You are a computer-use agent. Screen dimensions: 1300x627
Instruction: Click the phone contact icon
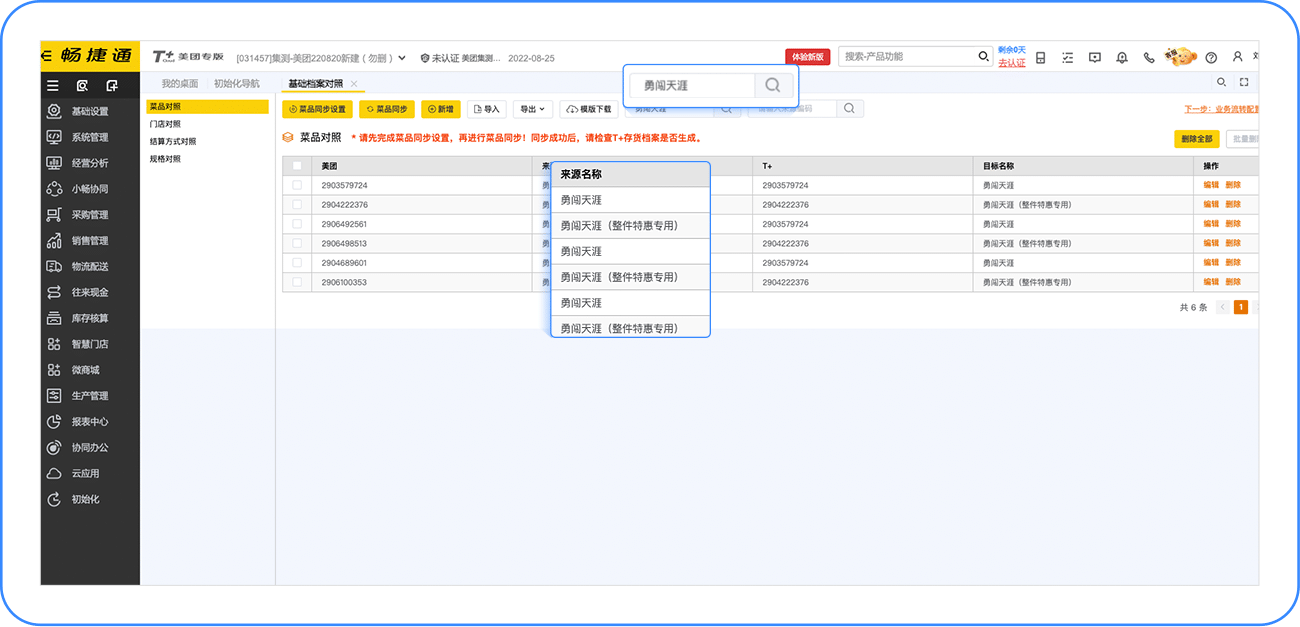(x=1149, y=58)
